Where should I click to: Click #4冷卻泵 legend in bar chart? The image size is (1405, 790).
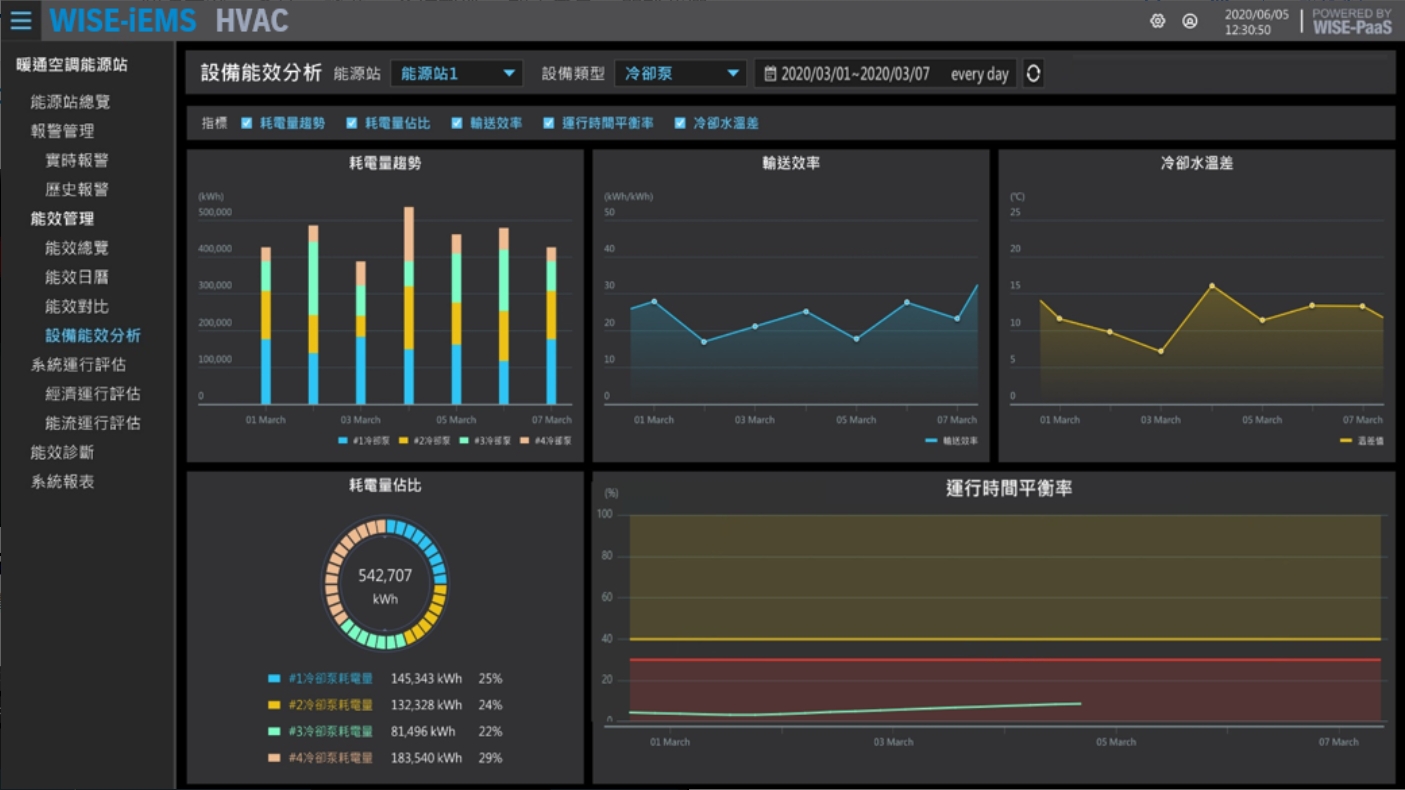[x=546, y=441]
